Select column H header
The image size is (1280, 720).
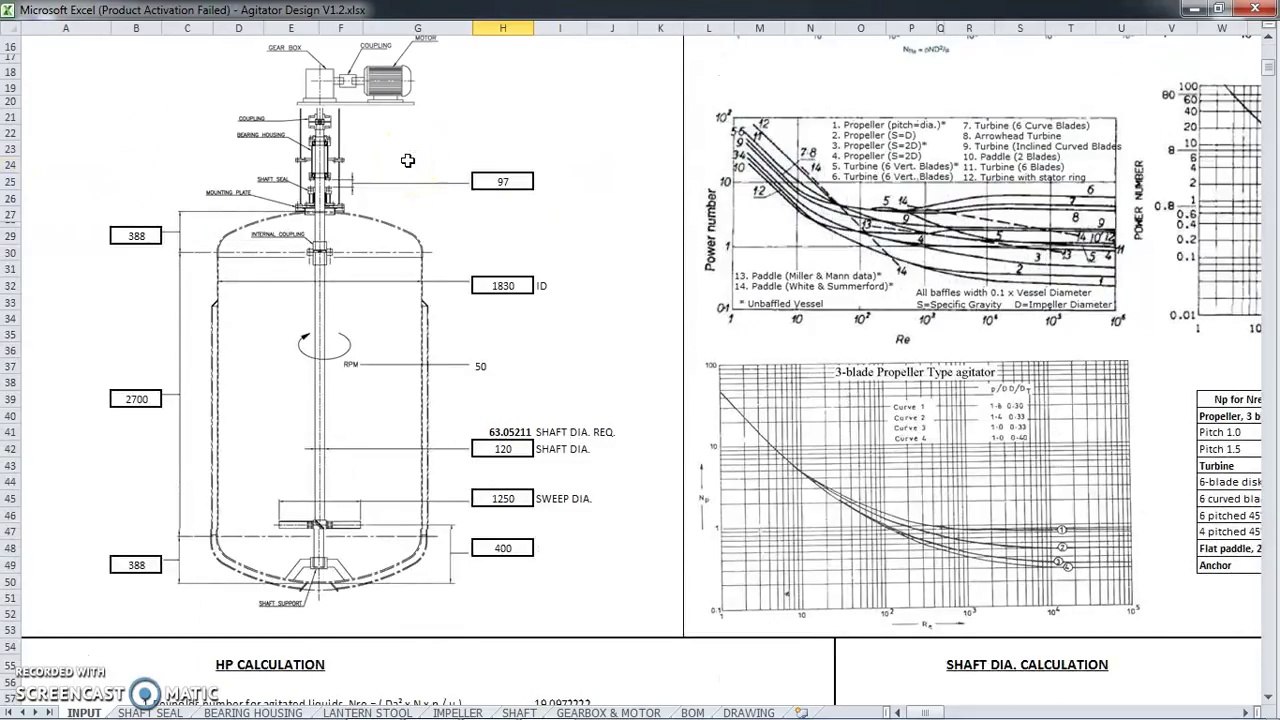(502, 28)
